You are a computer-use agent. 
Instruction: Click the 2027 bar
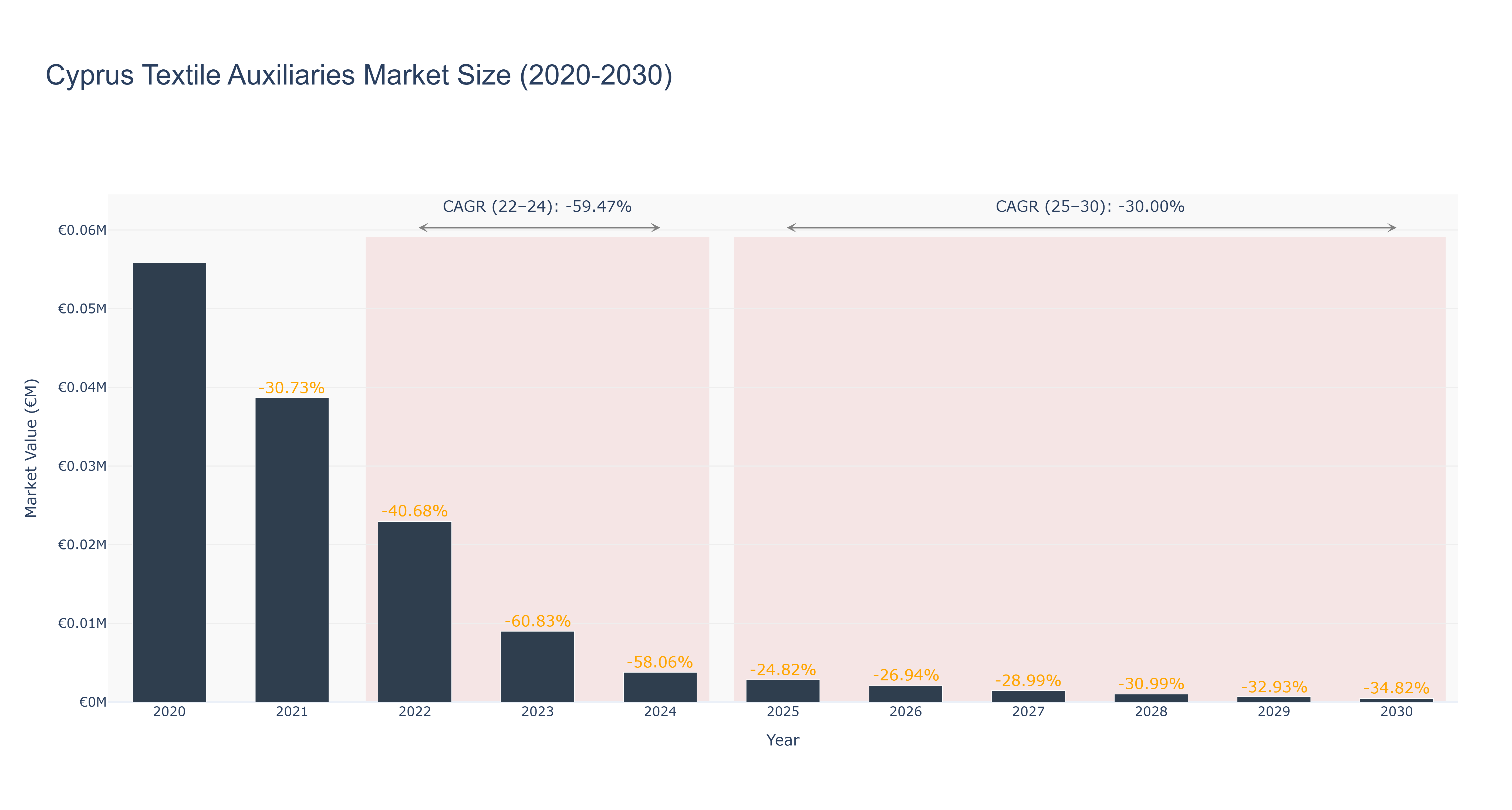tap(1028, 696)
